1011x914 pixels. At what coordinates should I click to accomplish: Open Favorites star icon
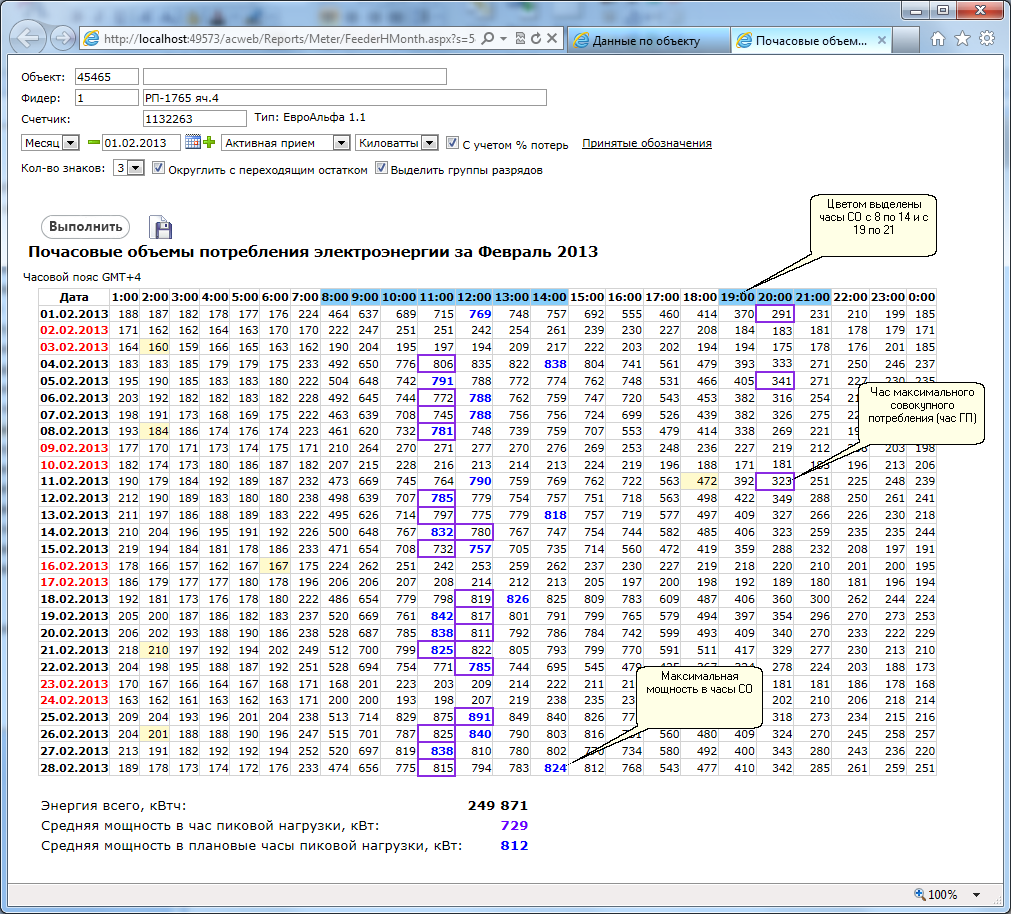tap(963, 39)
